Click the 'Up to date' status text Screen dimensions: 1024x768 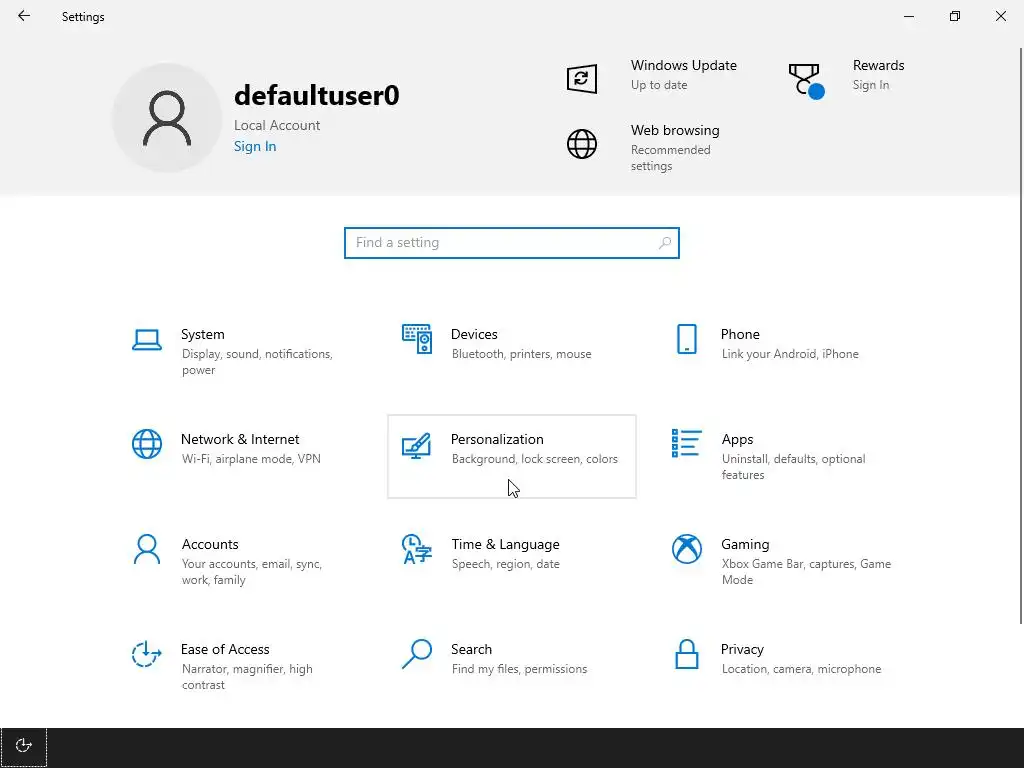659,85
